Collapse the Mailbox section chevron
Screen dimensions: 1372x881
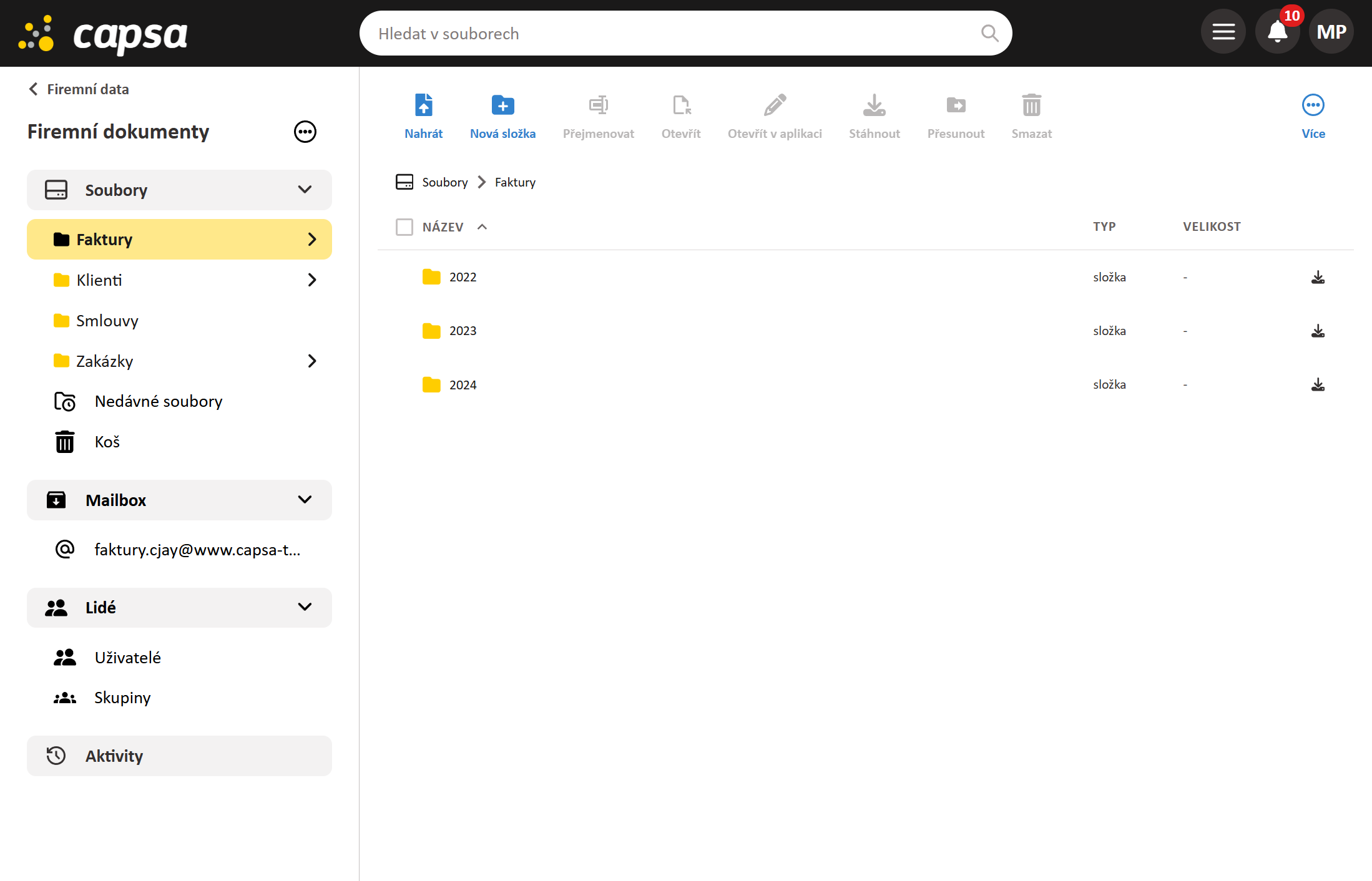point(305,500)
